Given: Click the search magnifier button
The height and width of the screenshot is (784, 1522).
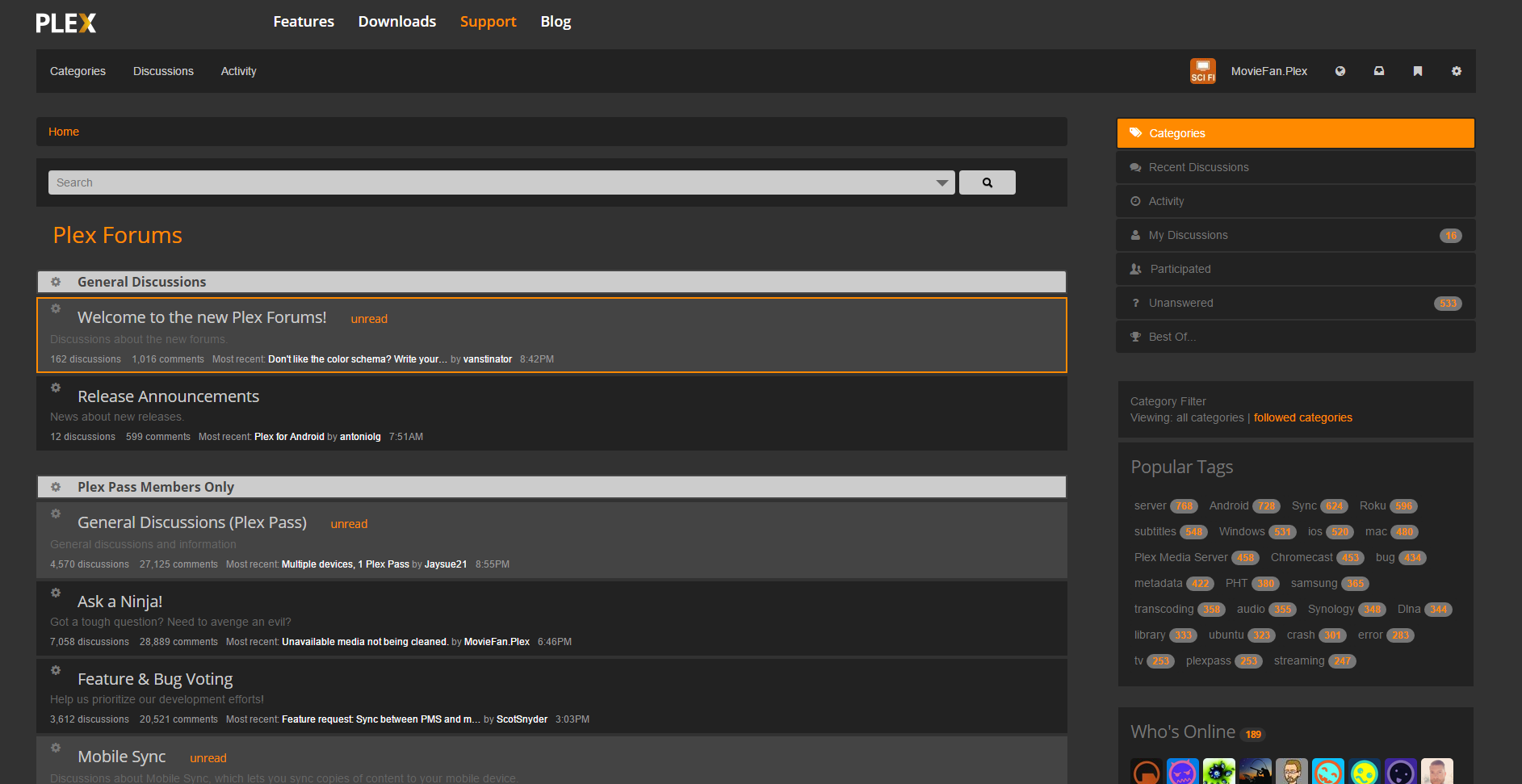Looking at the screenshot, I should click(987, 182).
